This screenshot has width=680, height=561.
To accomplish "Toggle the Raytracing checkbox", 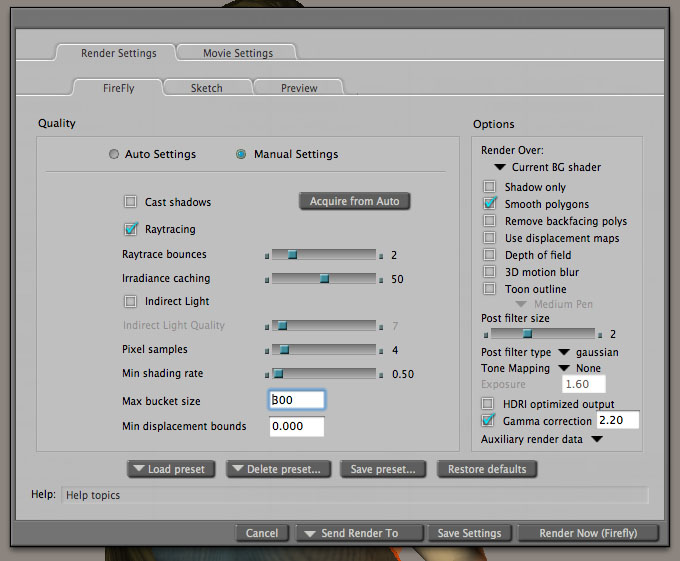I will pyautogui.click(x=130, y=229).
